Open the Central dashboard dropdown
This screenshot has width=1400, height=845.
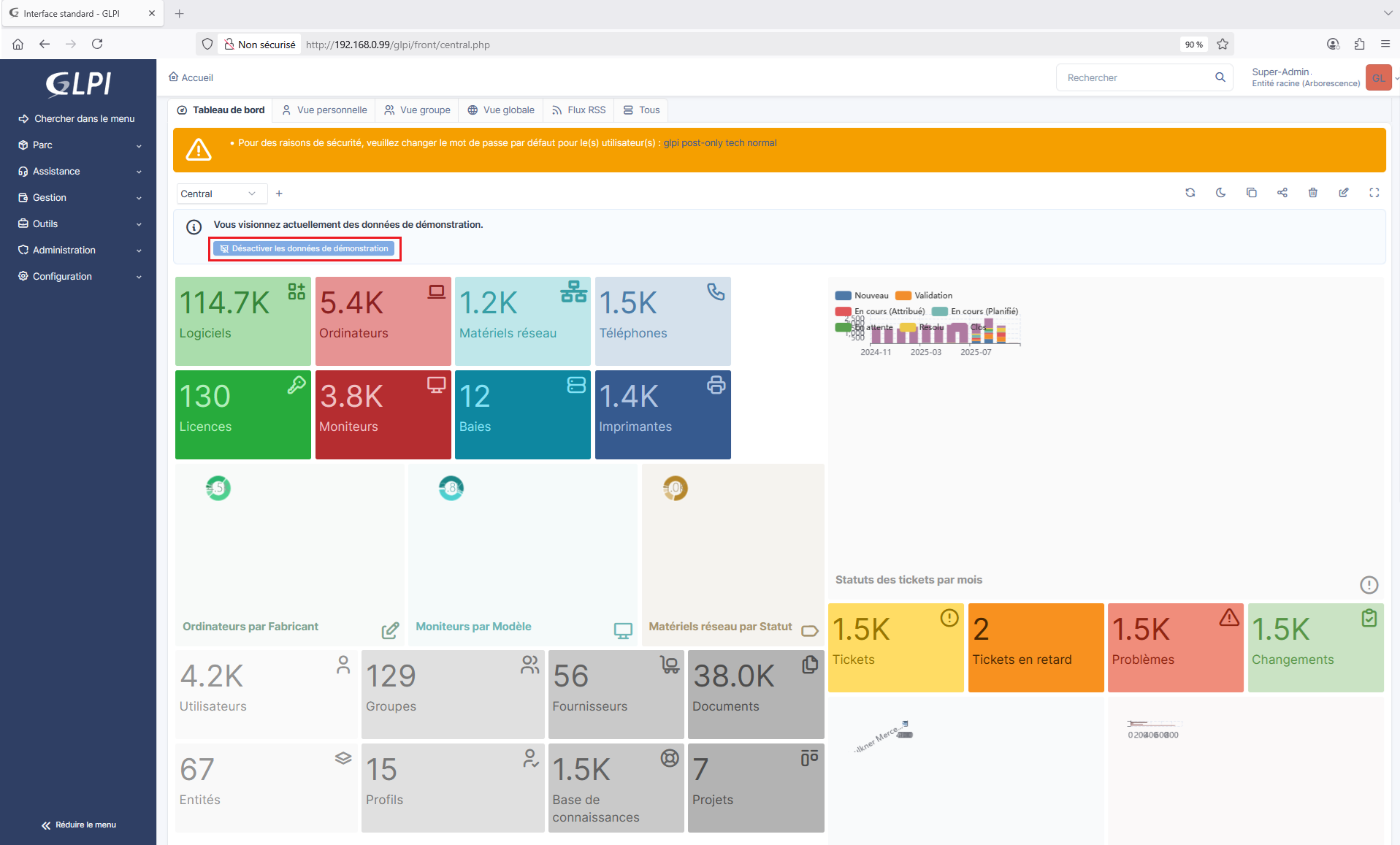click(219, 194)
